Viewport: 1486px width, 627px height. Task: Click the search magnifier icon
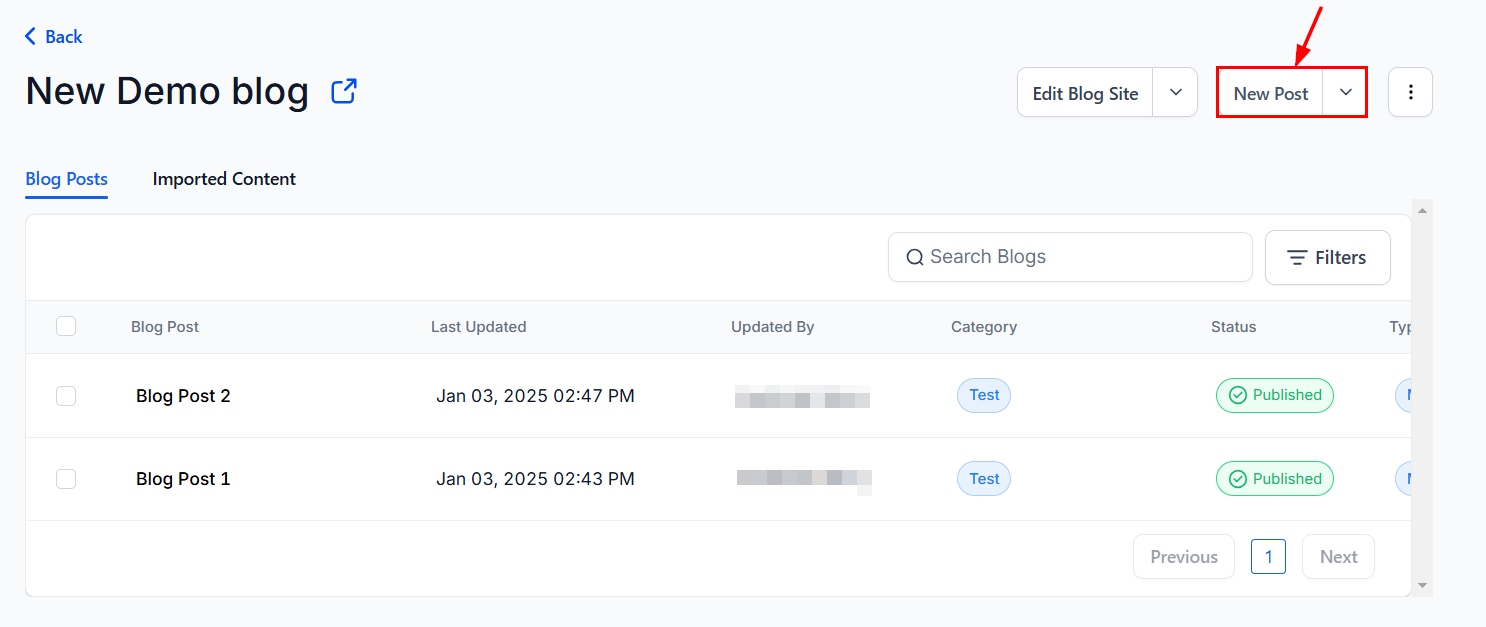(914, 257)
